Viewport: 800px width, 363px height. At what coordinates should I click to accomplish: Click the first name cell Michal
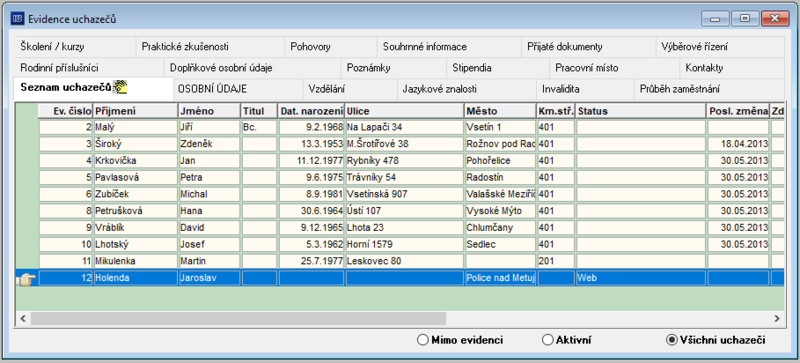pos(209,194)
